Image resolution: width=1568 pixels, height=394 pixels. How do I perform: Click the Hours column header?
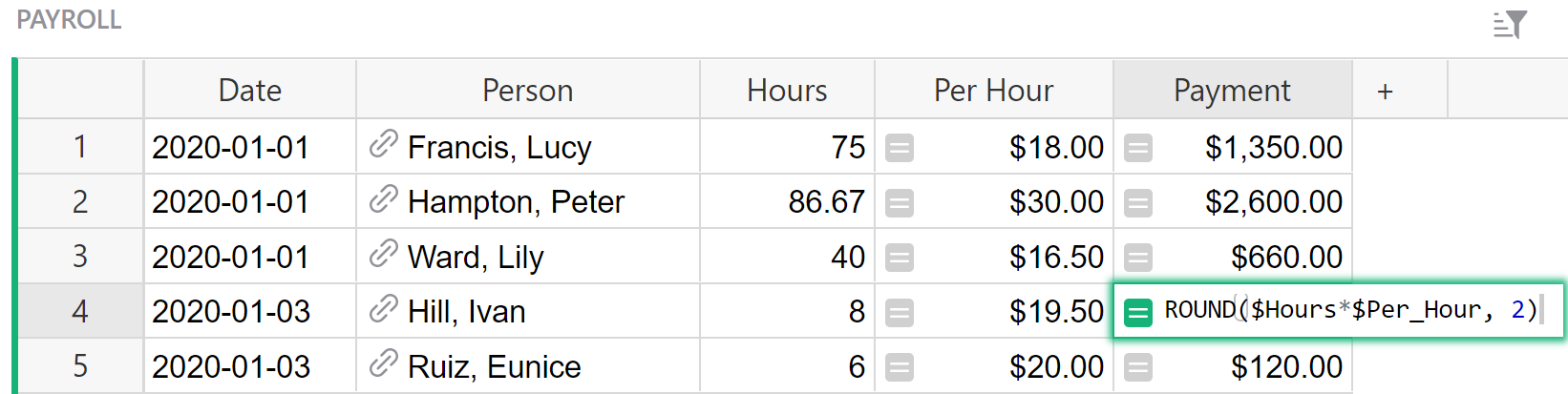point(787,91)
